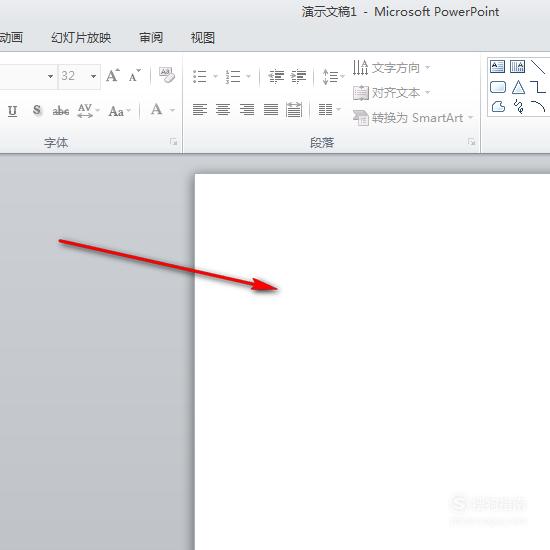This screenshot has width=550, height=550.
Task: Select the arc shape
Action: coord(538,106)
